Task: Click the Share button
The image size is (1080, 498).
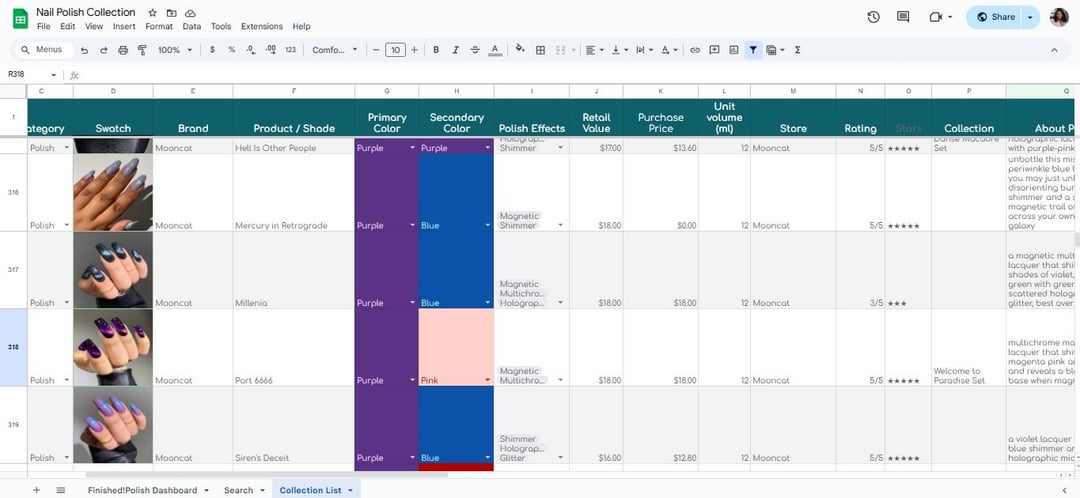Action: point(995,17)
